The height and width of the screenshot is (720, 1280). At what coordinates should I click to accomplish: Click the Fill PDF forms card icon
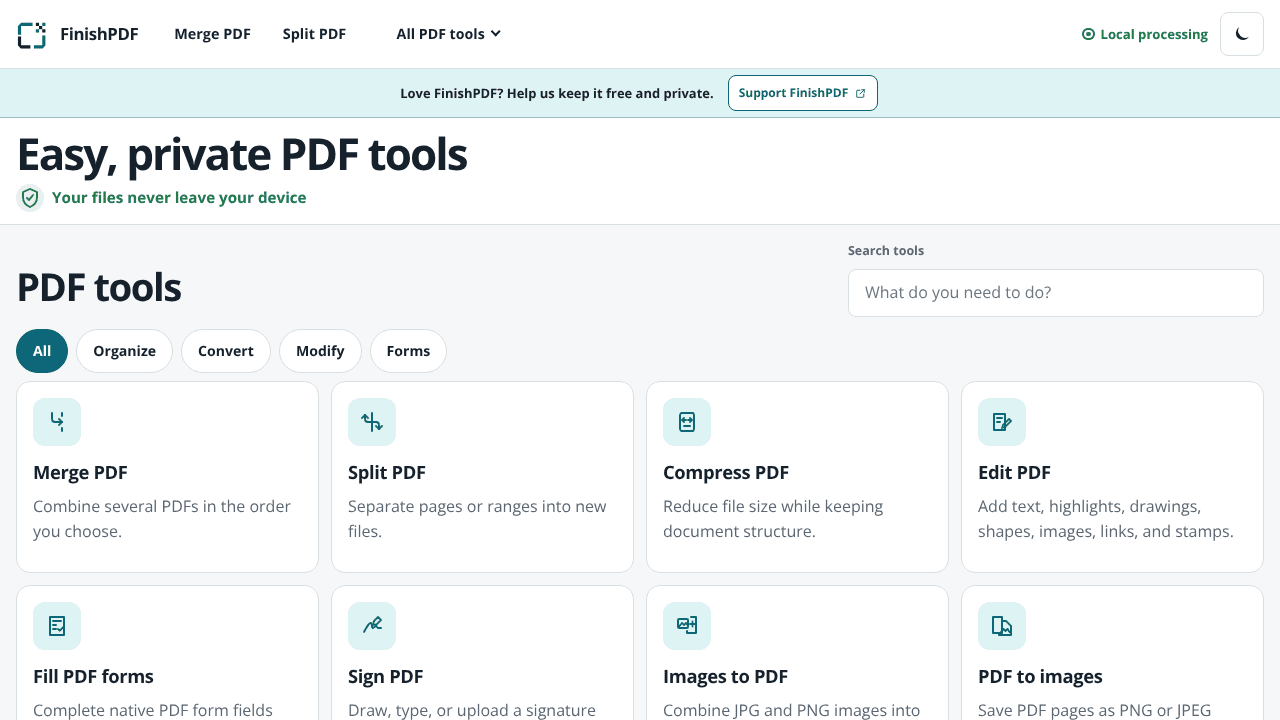coord(57,626)
